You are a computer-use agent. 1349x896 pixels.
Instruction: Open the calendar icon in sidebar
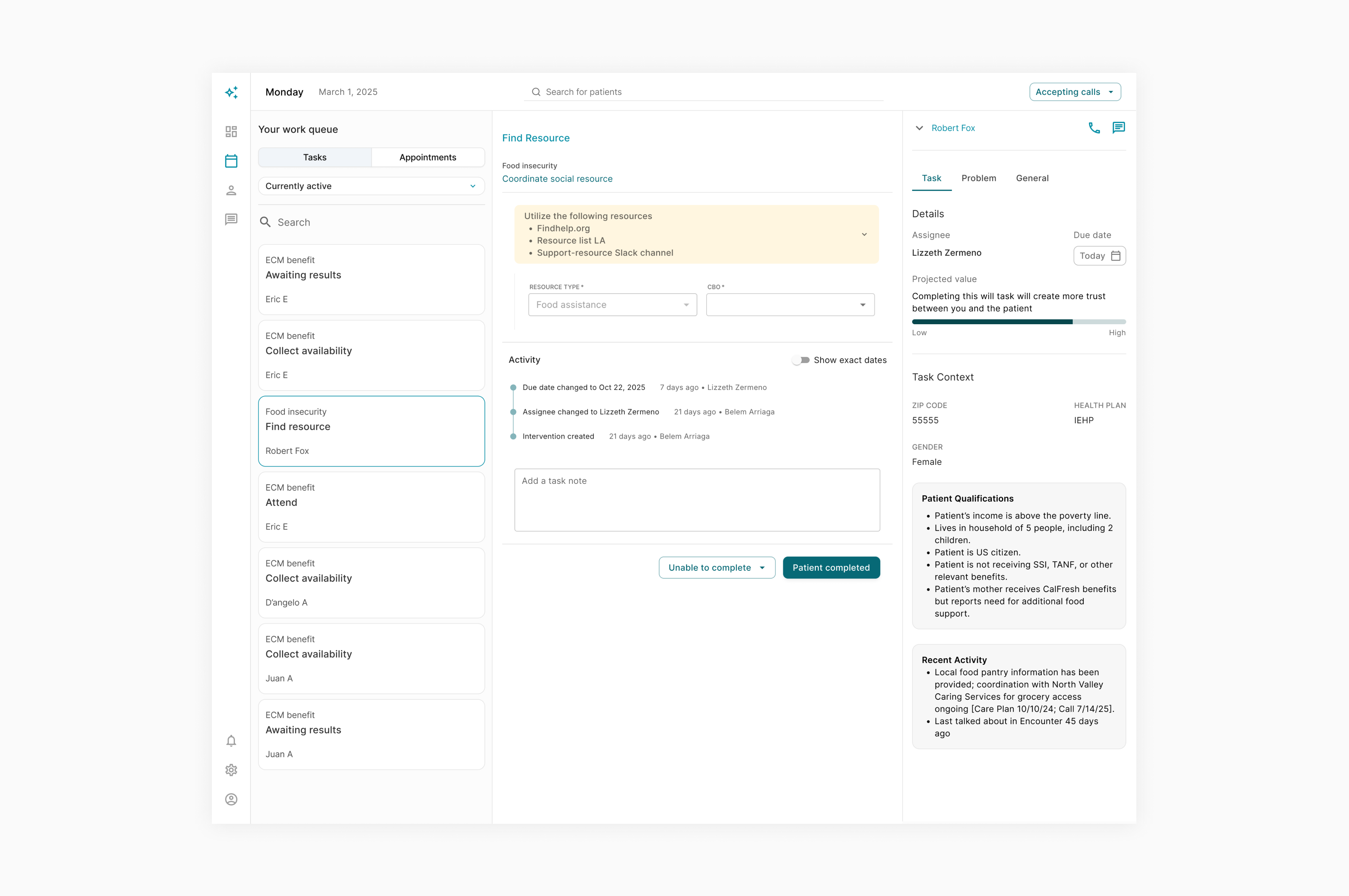click(231, 161)
